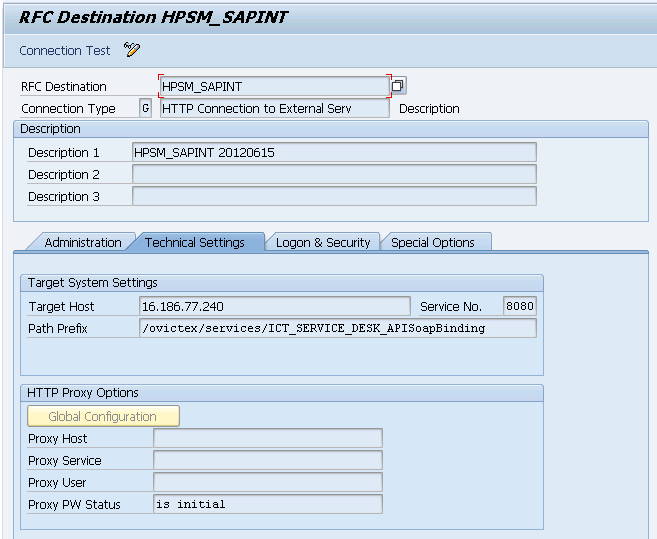Click the Proxy Service input field
This screenshot has width=657, height=539.
pyautogui.click(x=268, y=461)
